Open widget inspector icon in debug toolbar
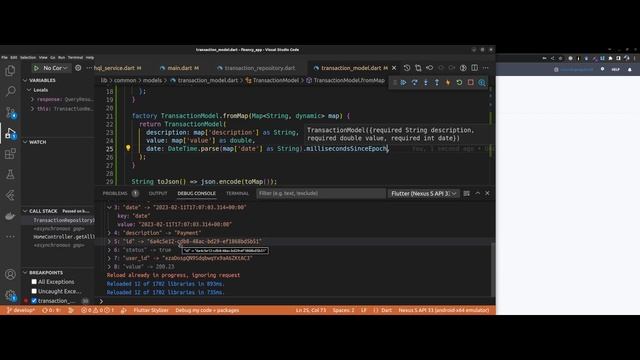 coord(482,82)
